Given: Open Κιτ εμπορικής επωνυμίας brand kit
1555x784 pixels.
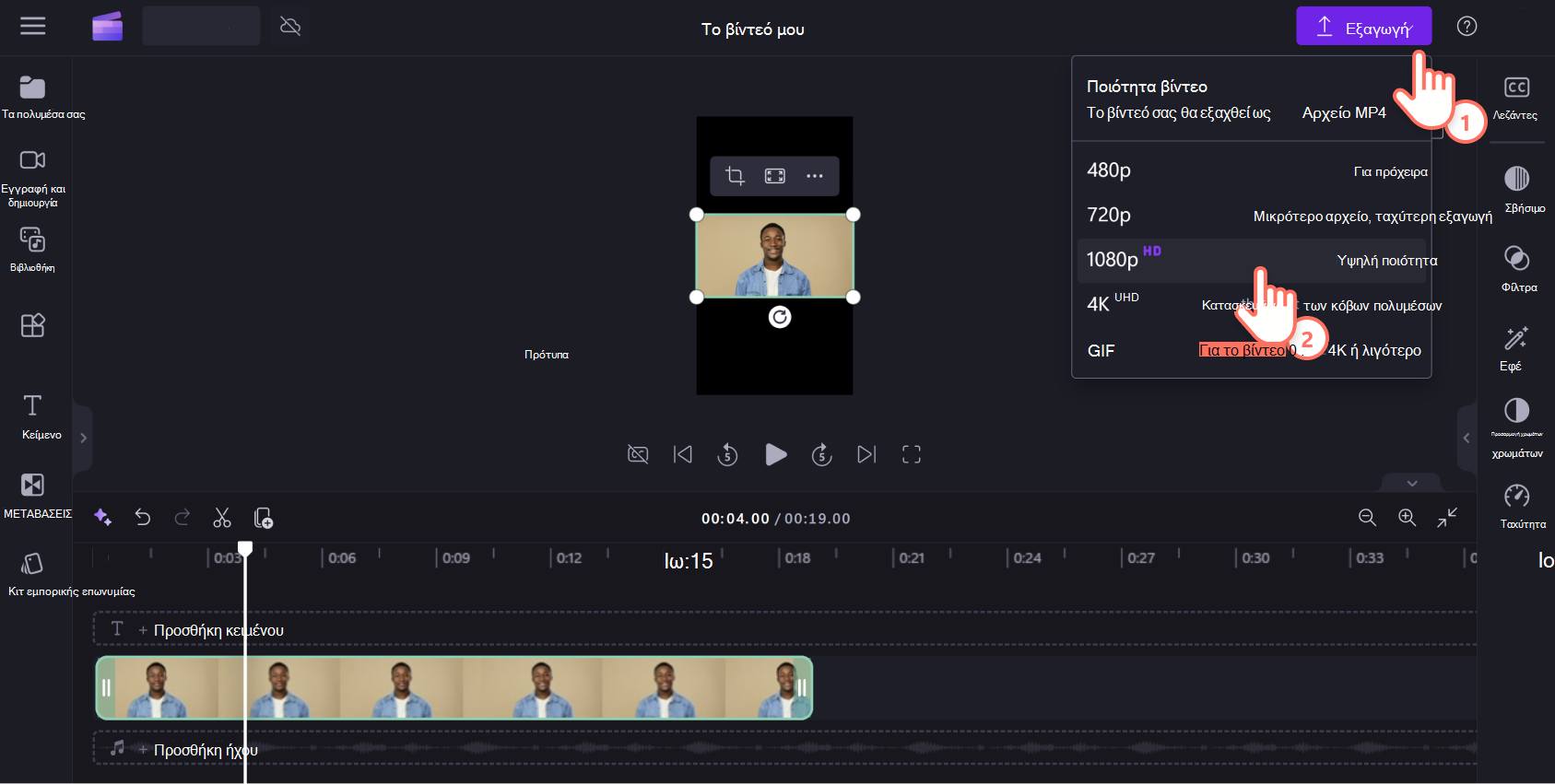Looking at the screenshot, I should pos(34,574).
